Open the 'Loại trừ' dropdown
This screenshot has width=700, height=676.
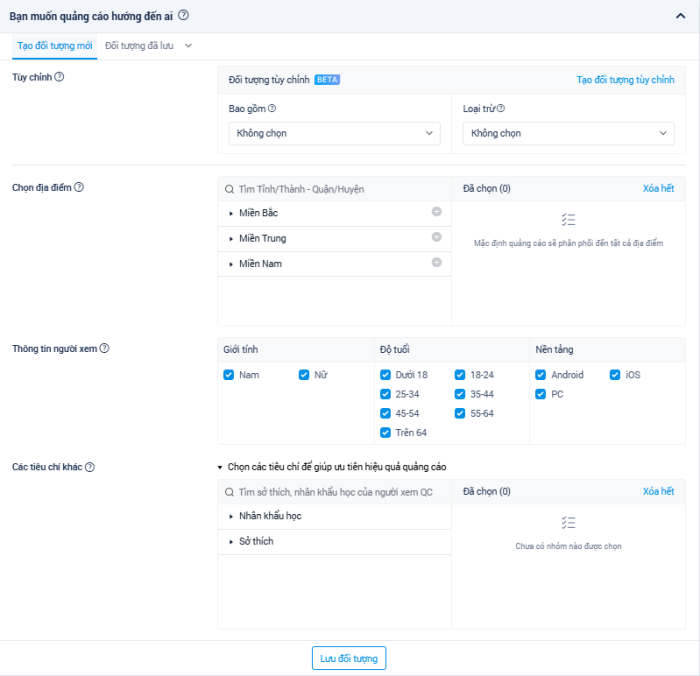pyautogui.click(x=568, y=133)
